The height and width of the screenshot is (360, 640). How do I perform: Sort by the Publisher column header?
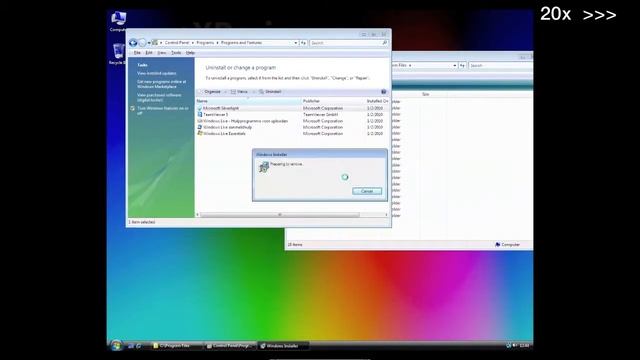point(333,101)
